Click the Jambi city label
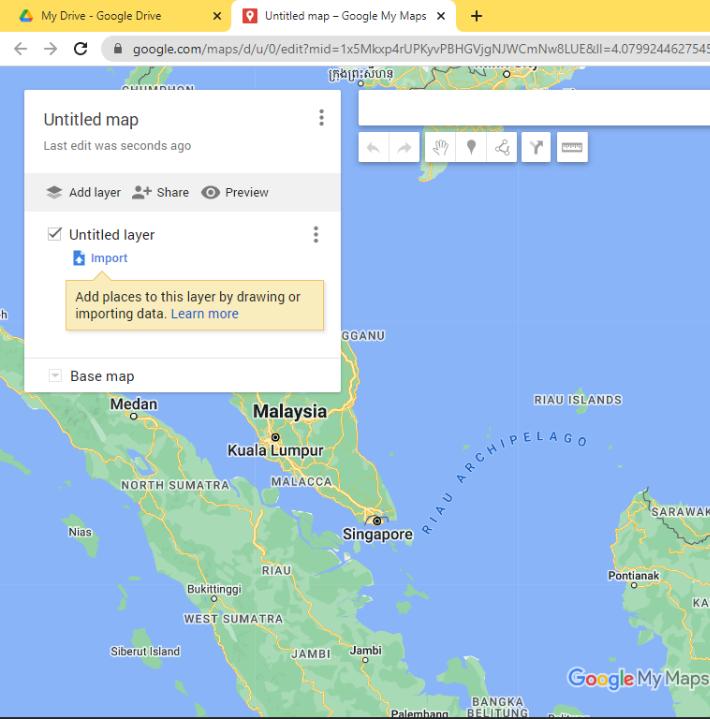The image size is (710, 719). (366, 650)
